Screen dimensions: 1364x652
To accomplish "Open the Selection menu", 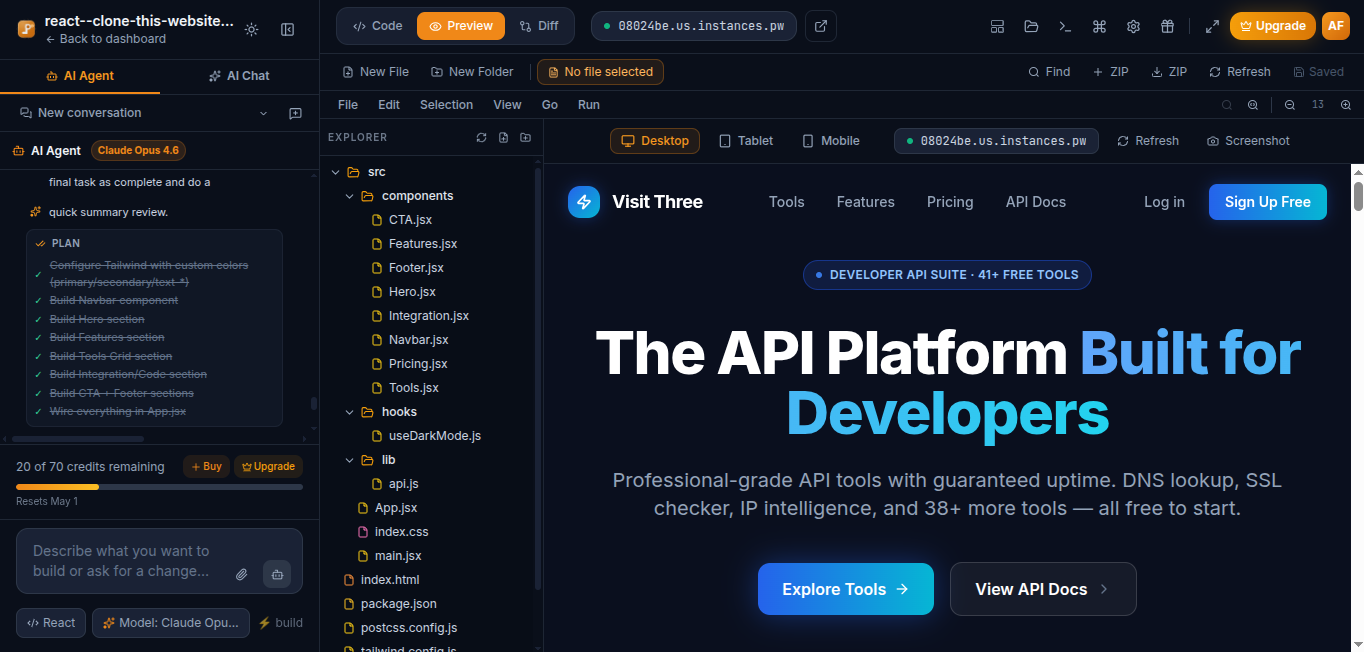I will (x=446, y=105).
